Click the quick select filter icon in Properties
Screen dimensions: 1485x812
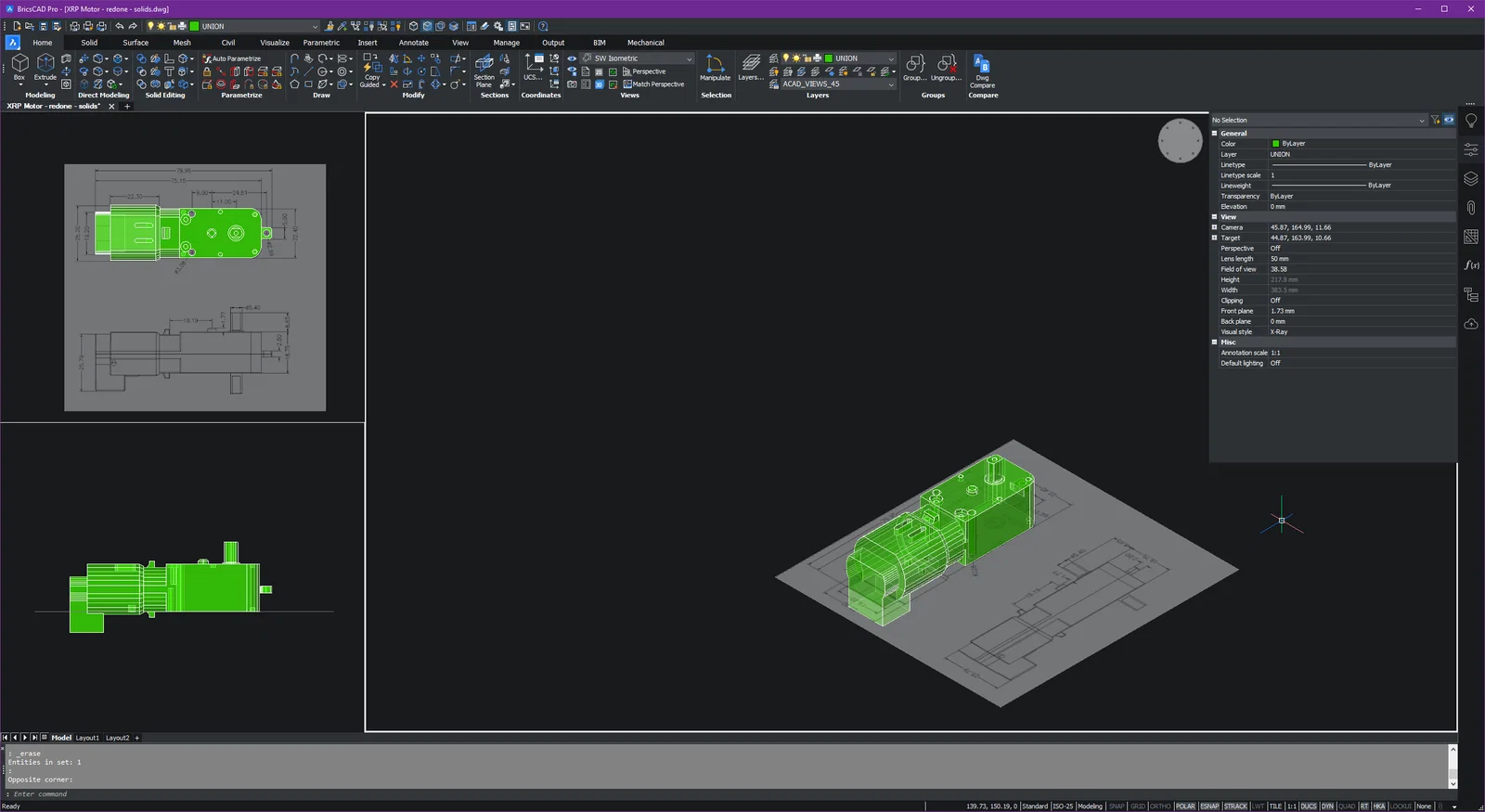(x=1435, y=120)
